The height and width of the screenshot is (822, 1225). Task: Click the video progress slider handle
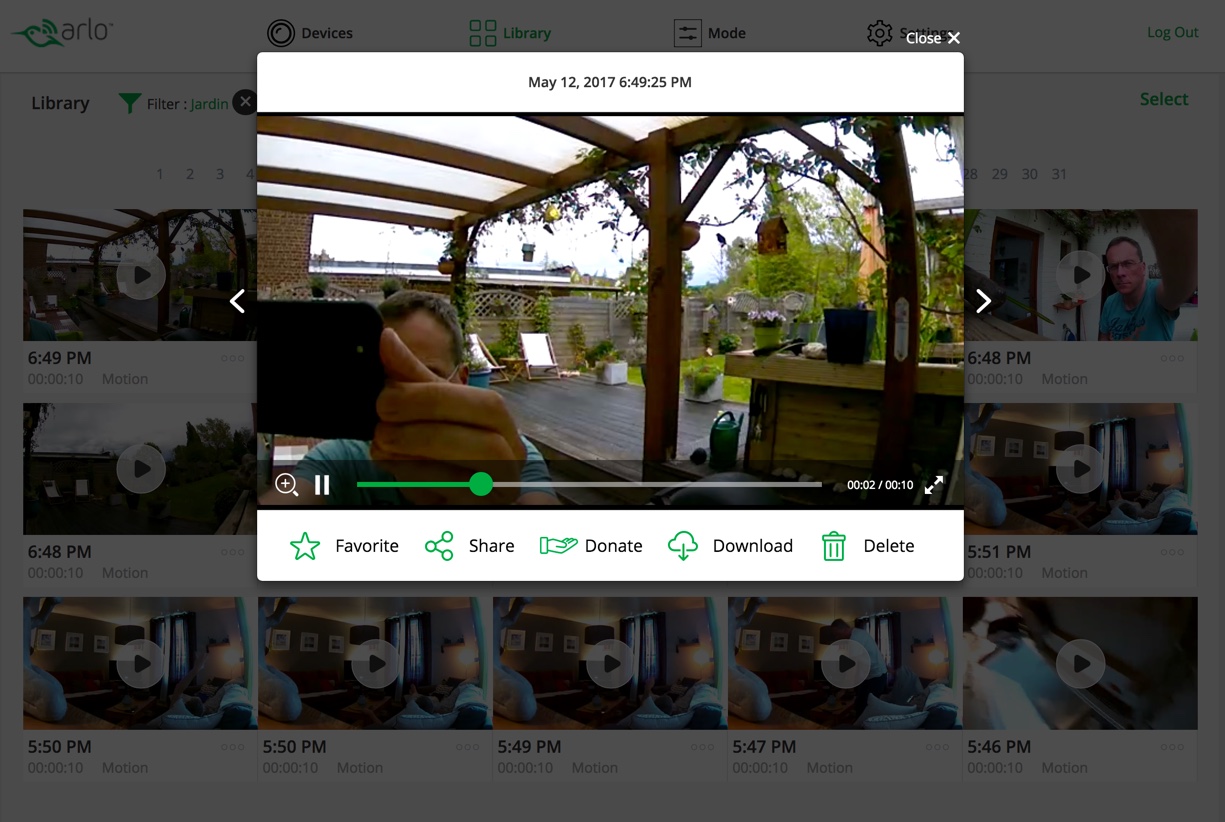tap(481, 485)
